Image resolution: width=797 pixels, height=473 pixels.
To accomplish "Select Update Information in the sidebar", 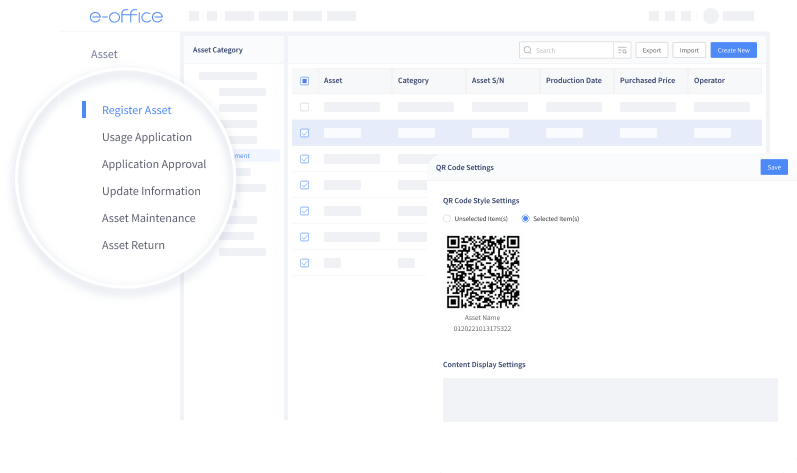I will (x=151, y=191).
